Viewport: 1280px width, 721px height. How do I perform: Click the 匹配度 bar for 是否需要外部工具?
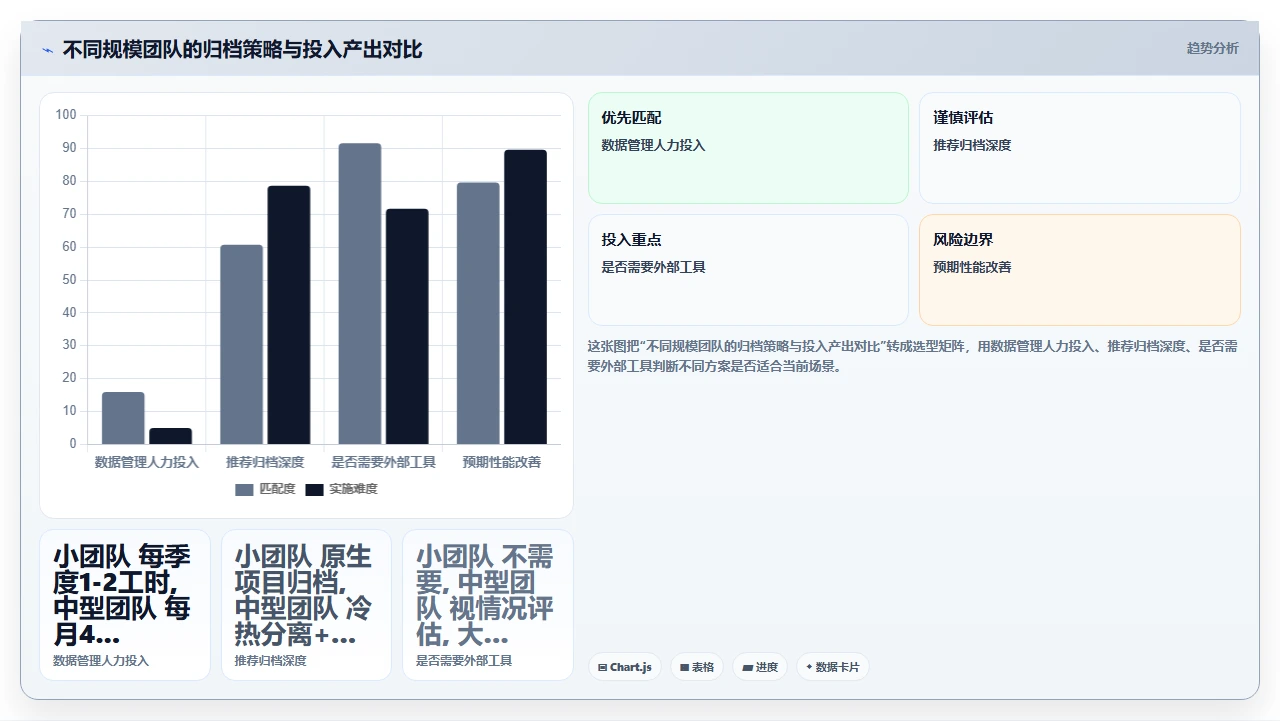(360, 294)
